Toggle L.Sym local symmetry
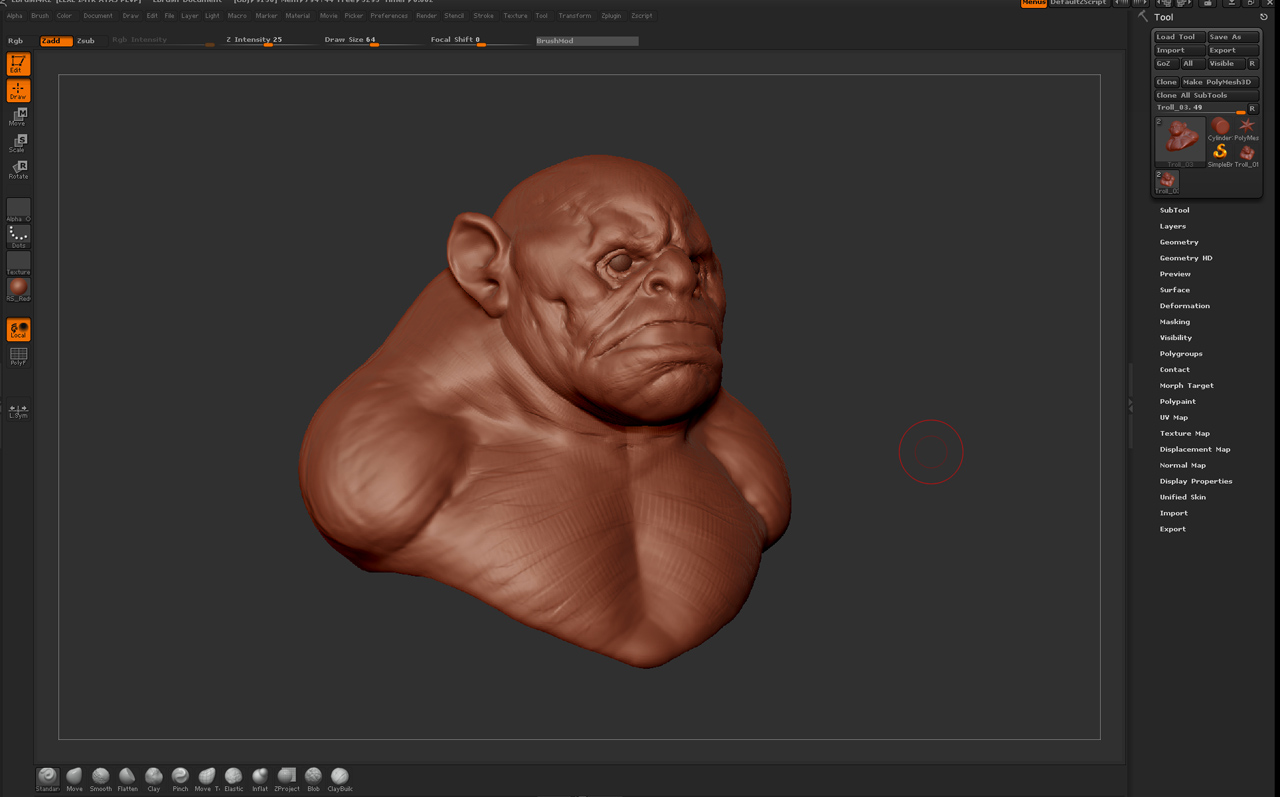The width and height of the screenshot is (1280, 797). (x=18, y=410)
